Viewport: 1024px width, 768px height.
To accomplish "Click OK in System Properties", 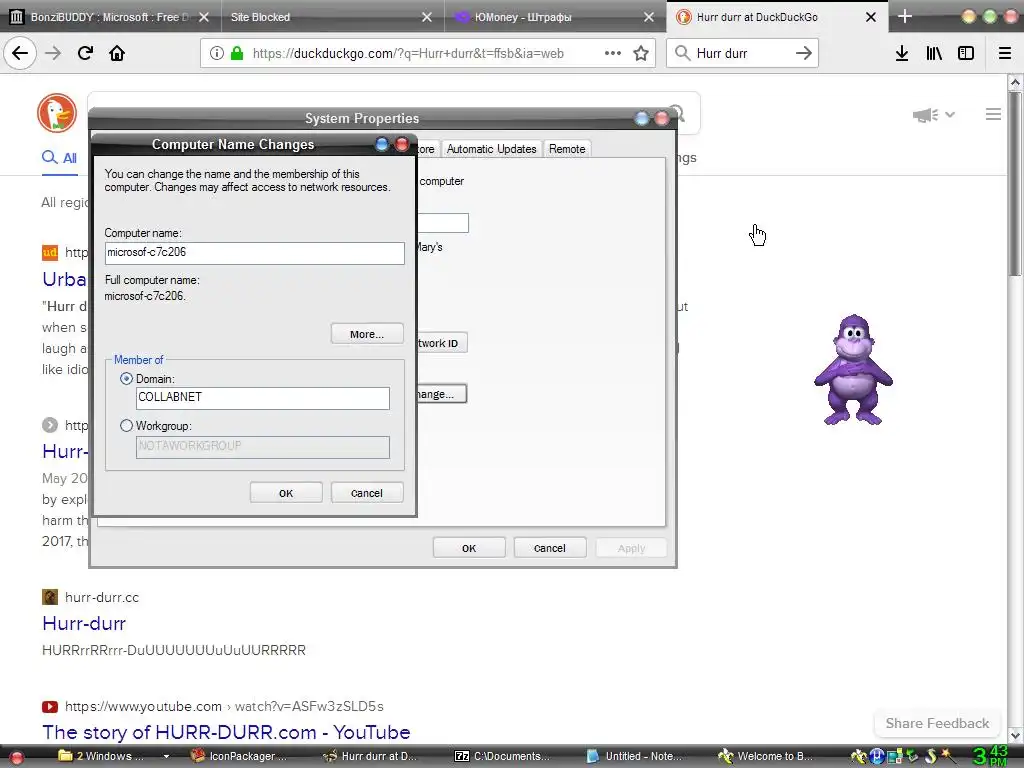I will 469,547.
